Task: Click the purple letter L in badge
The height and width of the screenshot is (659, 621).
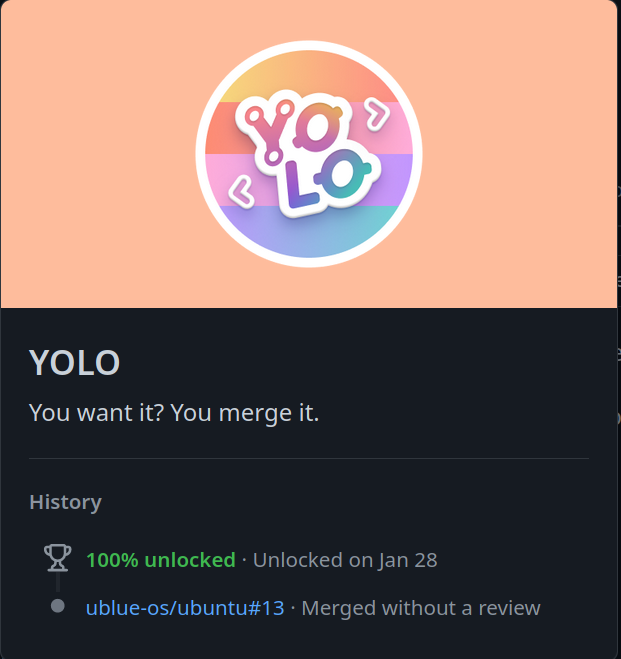Action: (x=301, y=186)
